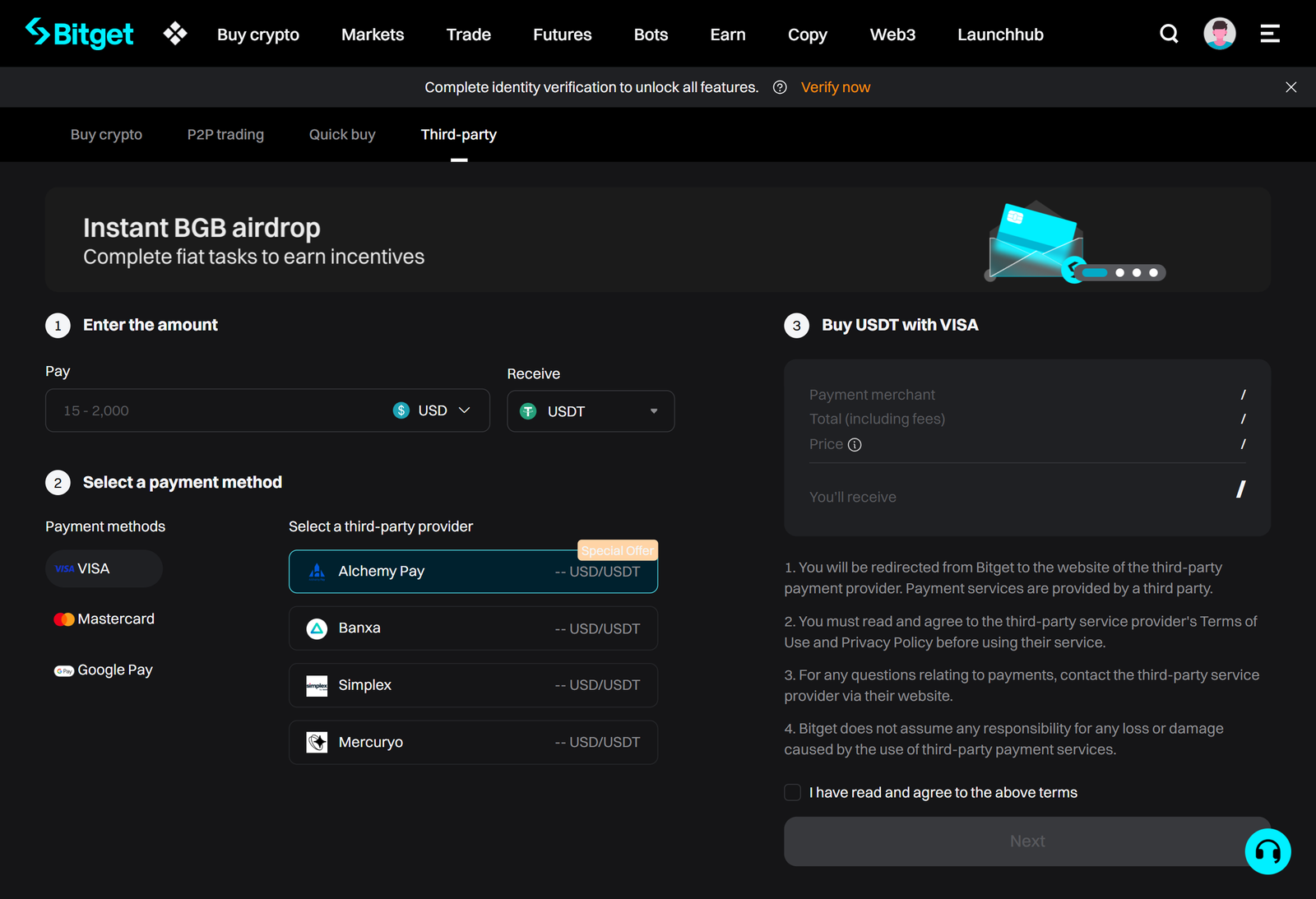Screen dimensions: 1316x899
Task: Click the Price info icon
Action: pyautogui.click(x=855, y=445)
